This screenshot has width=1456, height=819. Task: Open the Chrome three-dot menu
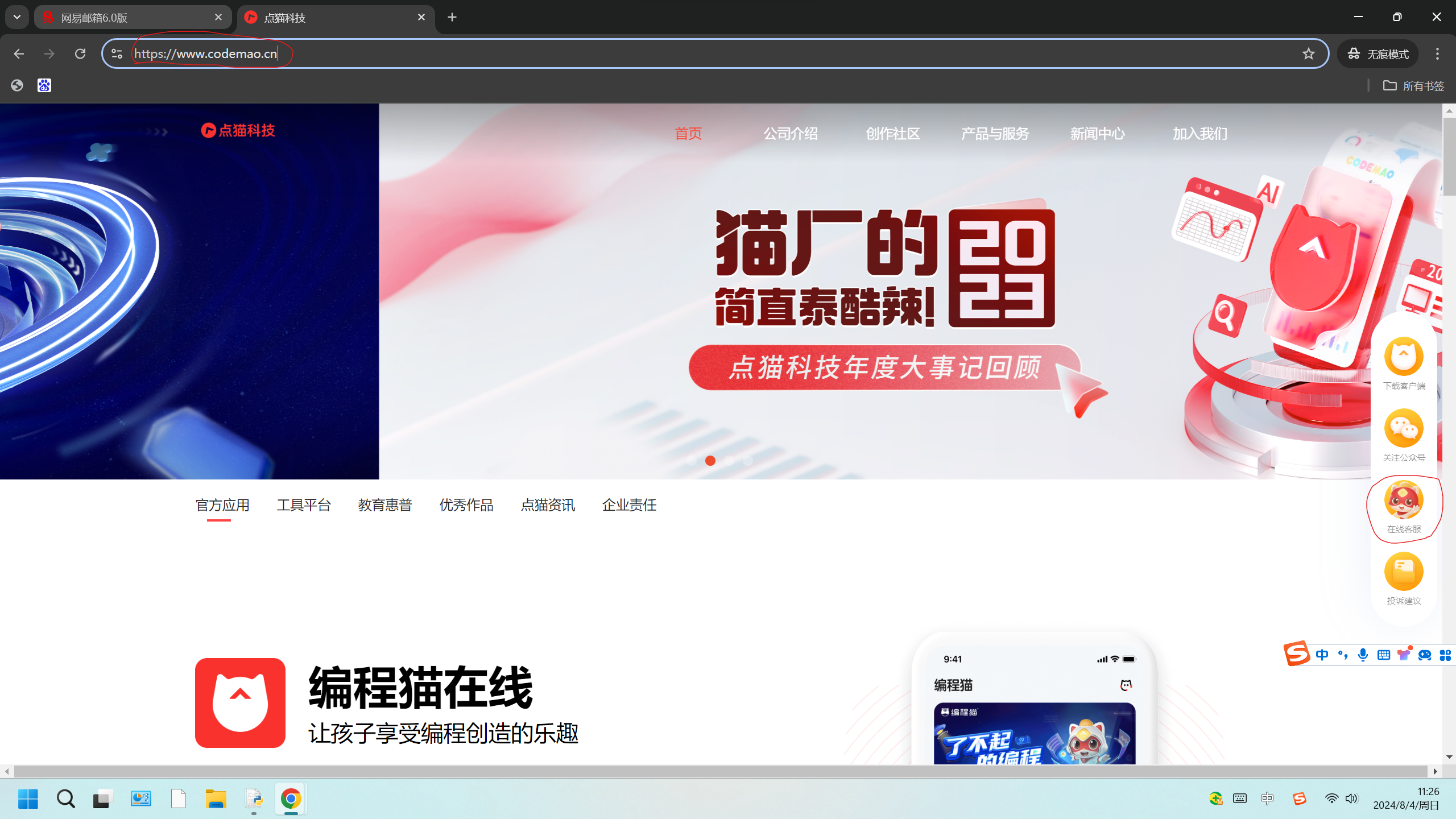pyautogui.click(x=1437, y=53)
